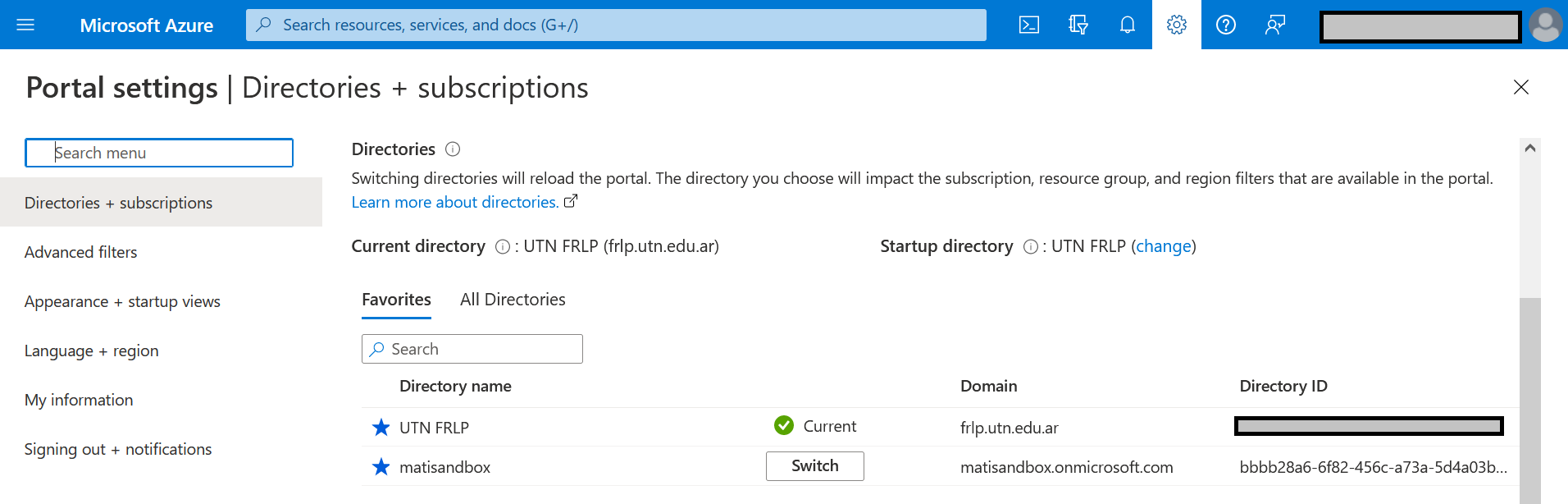1568x504 pixels.
Task: Switch to the Favorites tab
Action: [396, 300]
